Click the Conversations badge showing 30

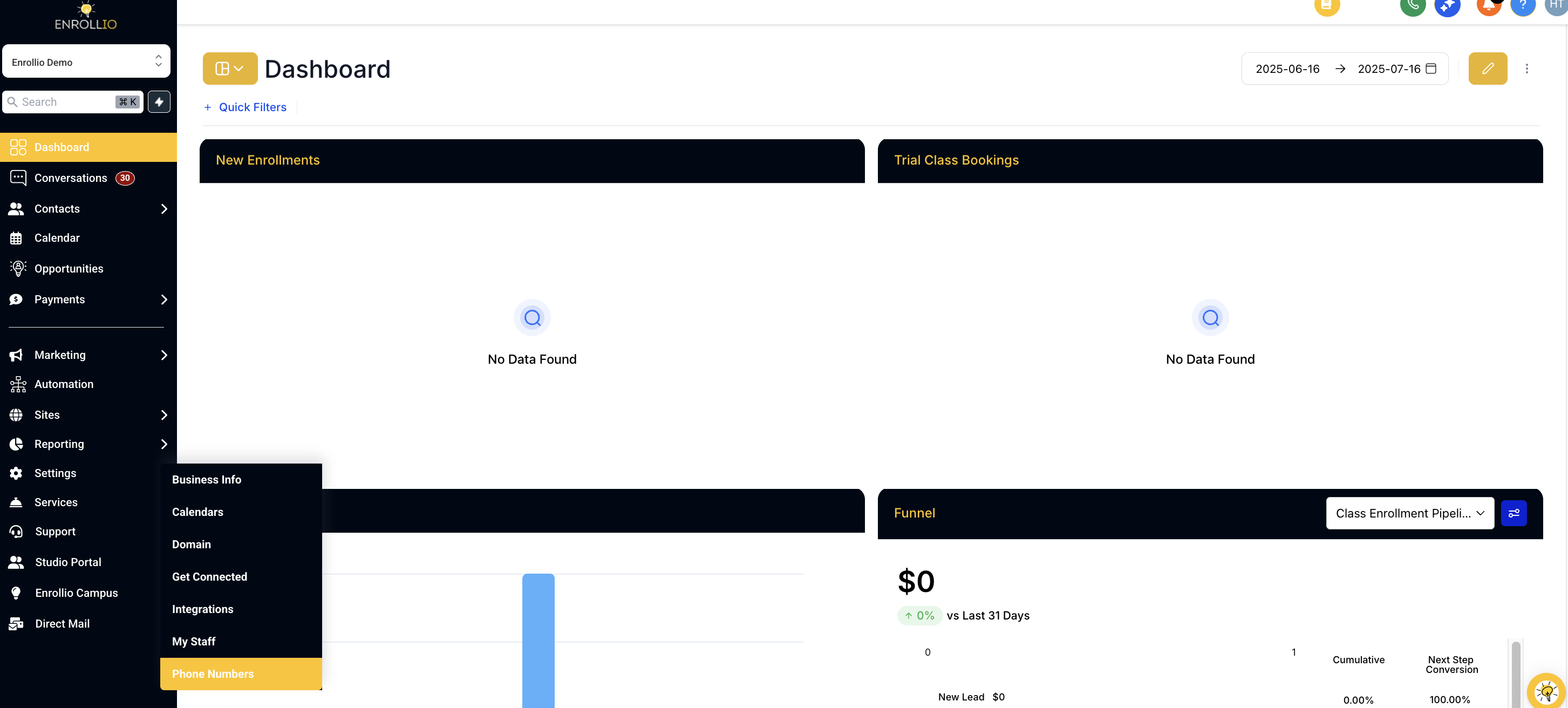125,178
